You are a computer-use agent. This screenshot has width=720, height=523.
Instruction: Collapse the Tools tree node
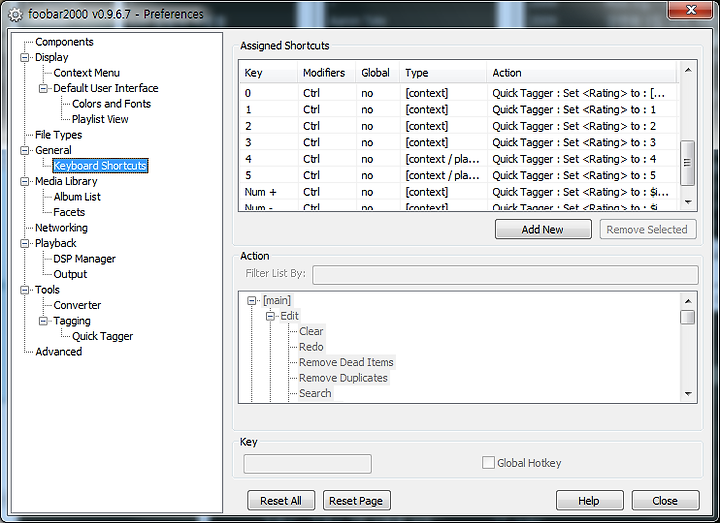24,290
